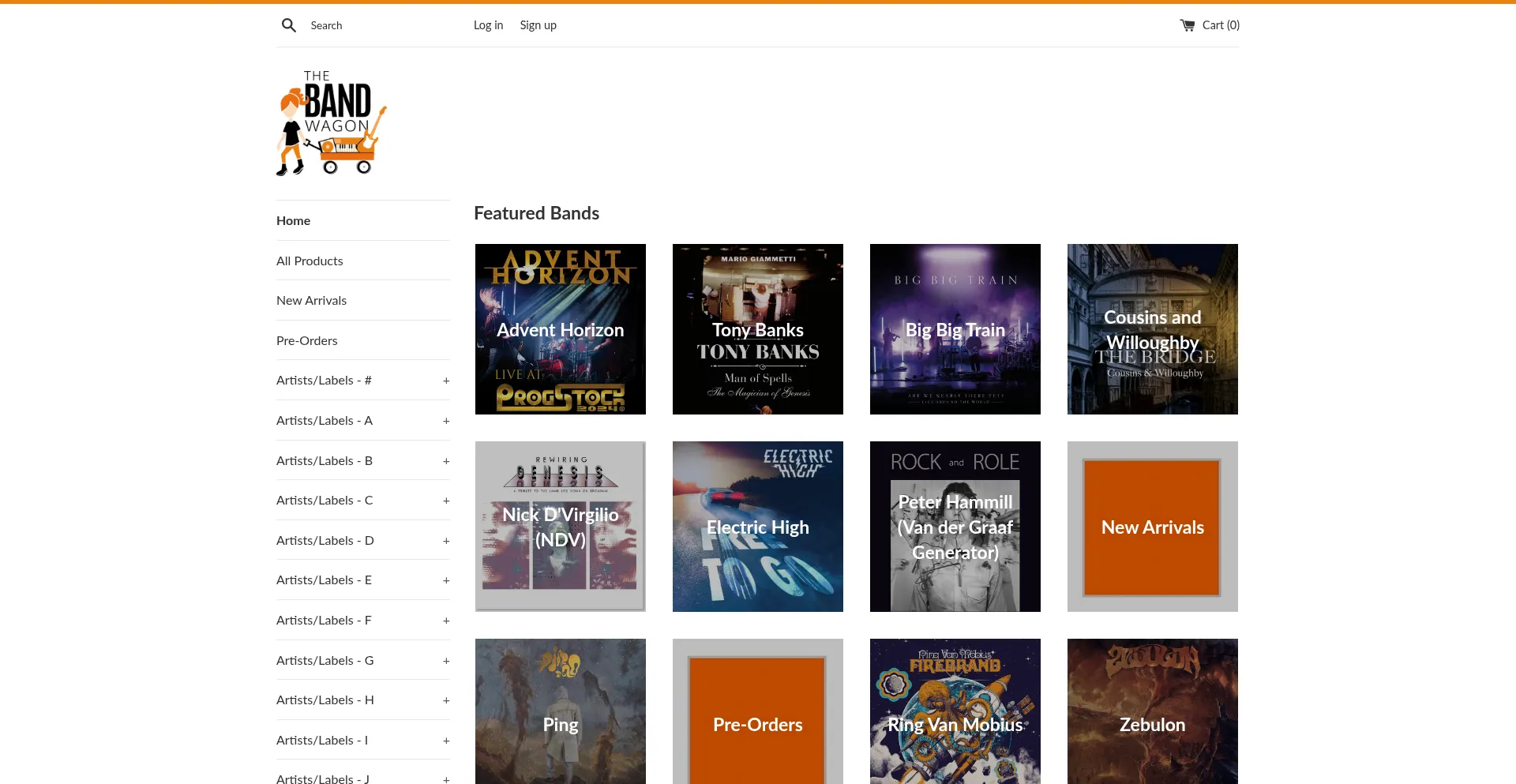Click The Band Wagon logo

point(332,123)
